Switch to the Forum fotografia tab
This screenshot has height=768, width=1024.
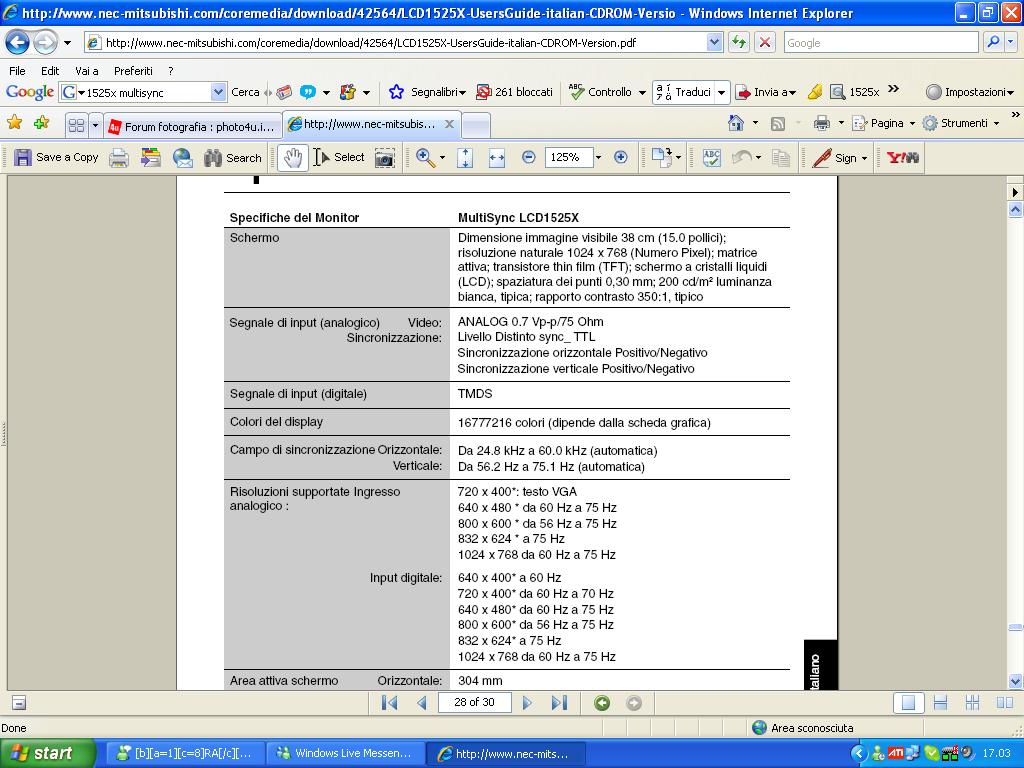click(x=193, y=126)
